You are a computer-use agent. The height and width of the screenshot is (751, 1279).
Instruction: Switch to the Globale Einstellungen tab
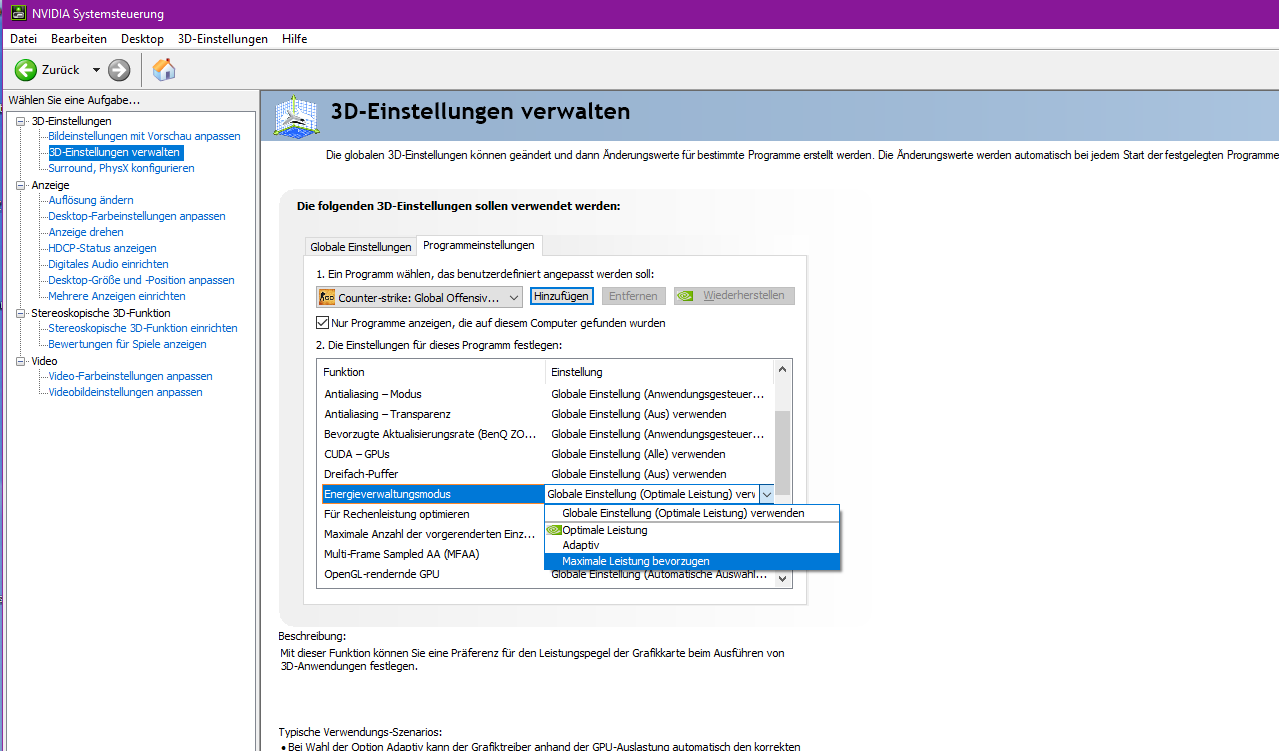click(361, 247)
